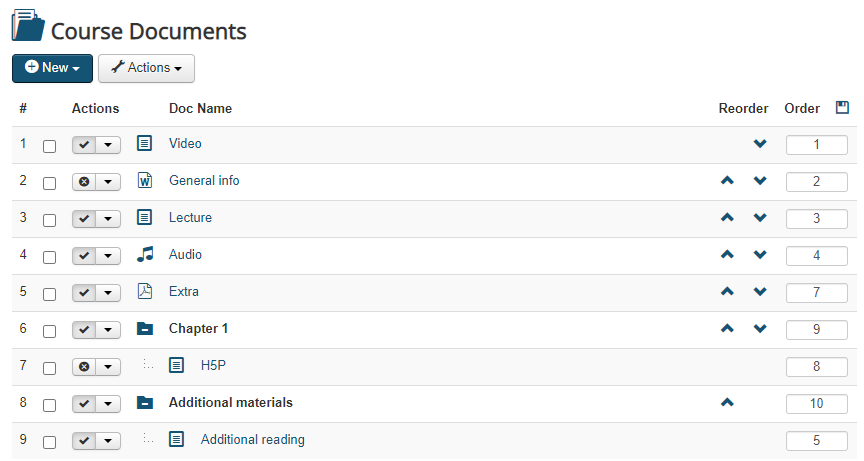Check the box for Additional reading

pos(49,442)
